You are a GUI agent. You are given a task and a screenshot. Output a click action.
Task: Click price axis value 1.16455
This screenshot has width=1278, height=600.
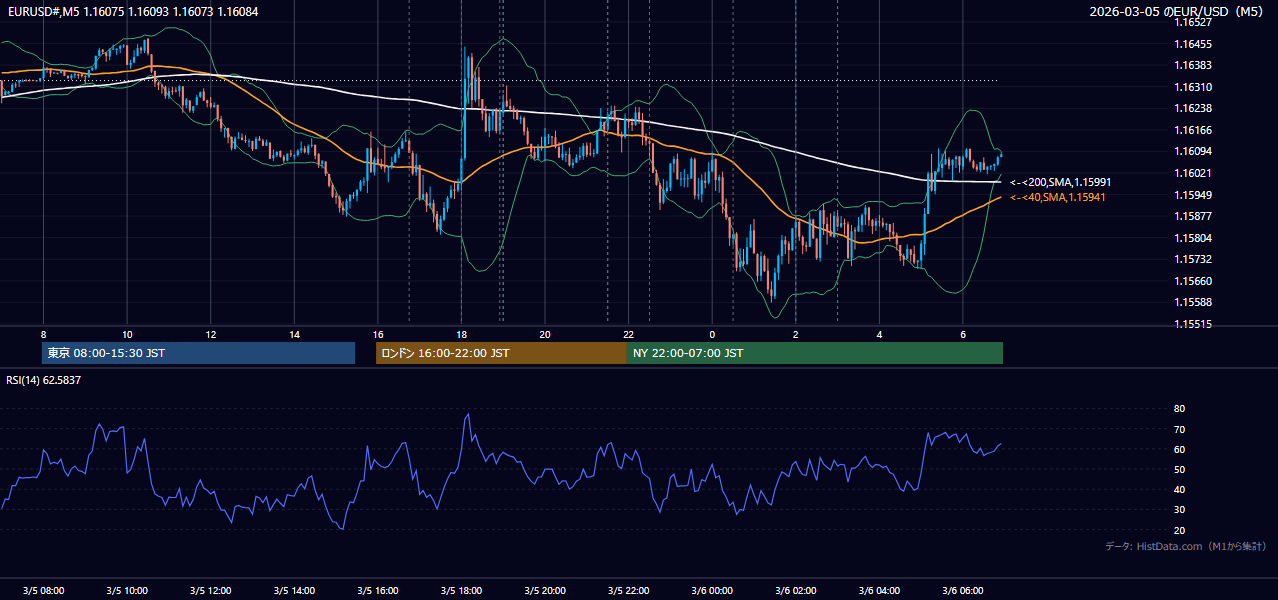point(1192,44)
